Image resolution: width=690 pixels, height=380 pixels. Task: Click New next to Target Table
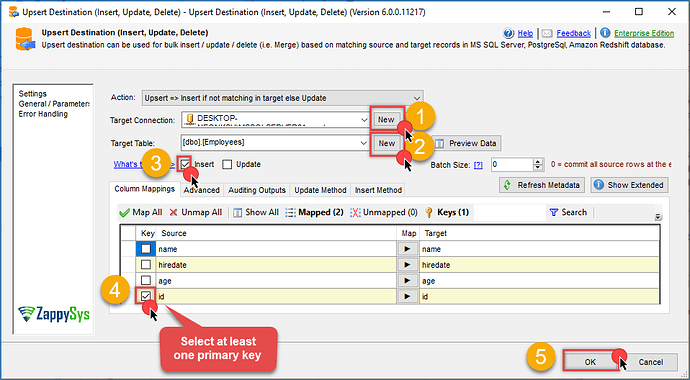coord(386,143)
